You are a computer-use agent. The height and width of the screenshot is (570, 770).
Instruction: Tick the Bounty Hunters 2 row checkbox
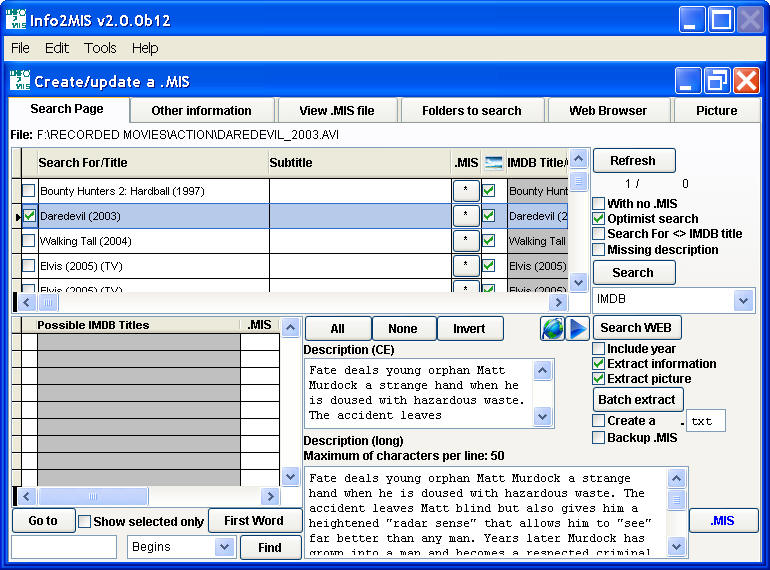pos(29,190)
